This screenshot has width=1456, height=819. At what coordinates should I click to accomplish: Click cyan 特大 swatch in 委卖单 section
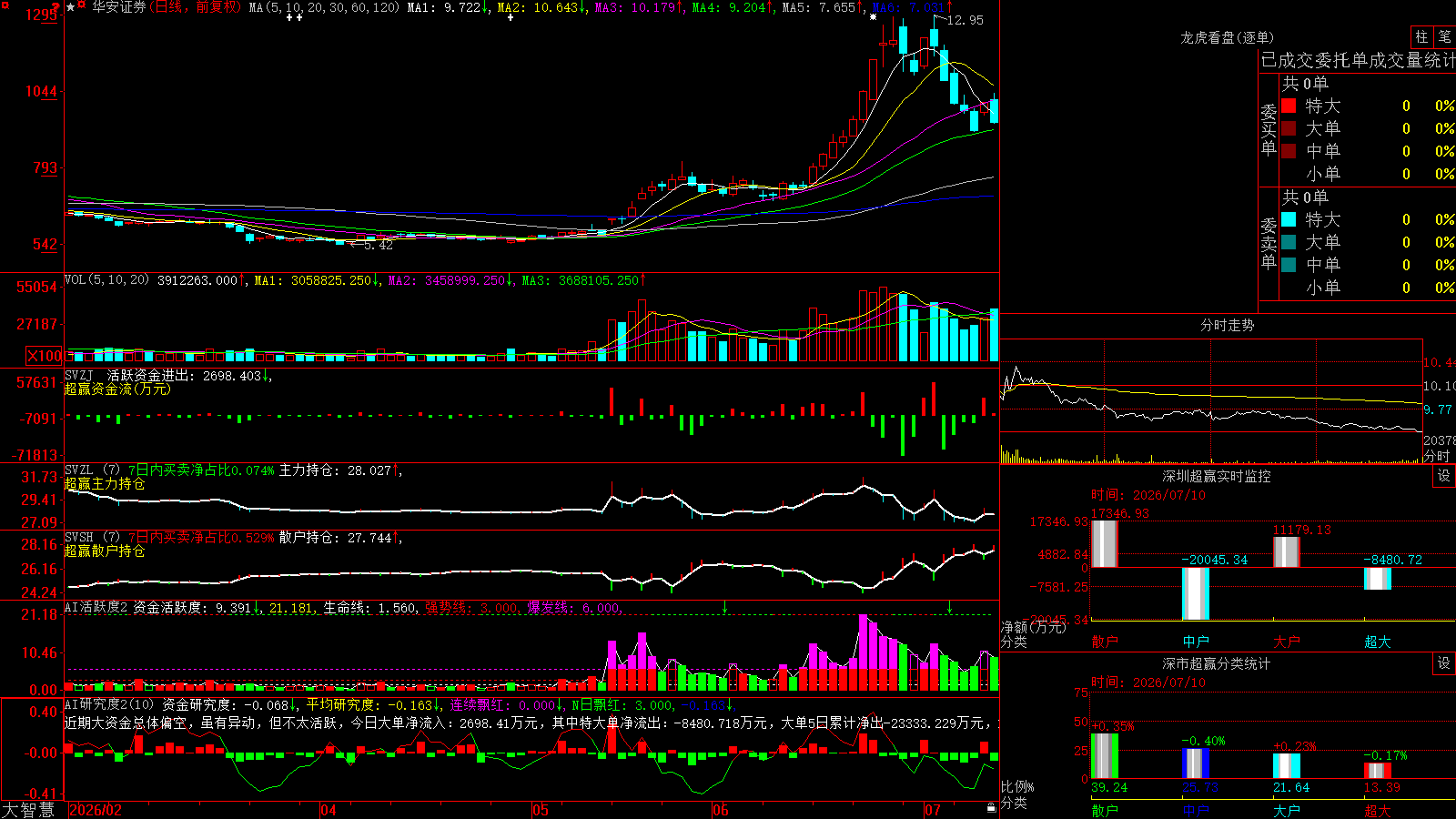[x=1289, y=219]
